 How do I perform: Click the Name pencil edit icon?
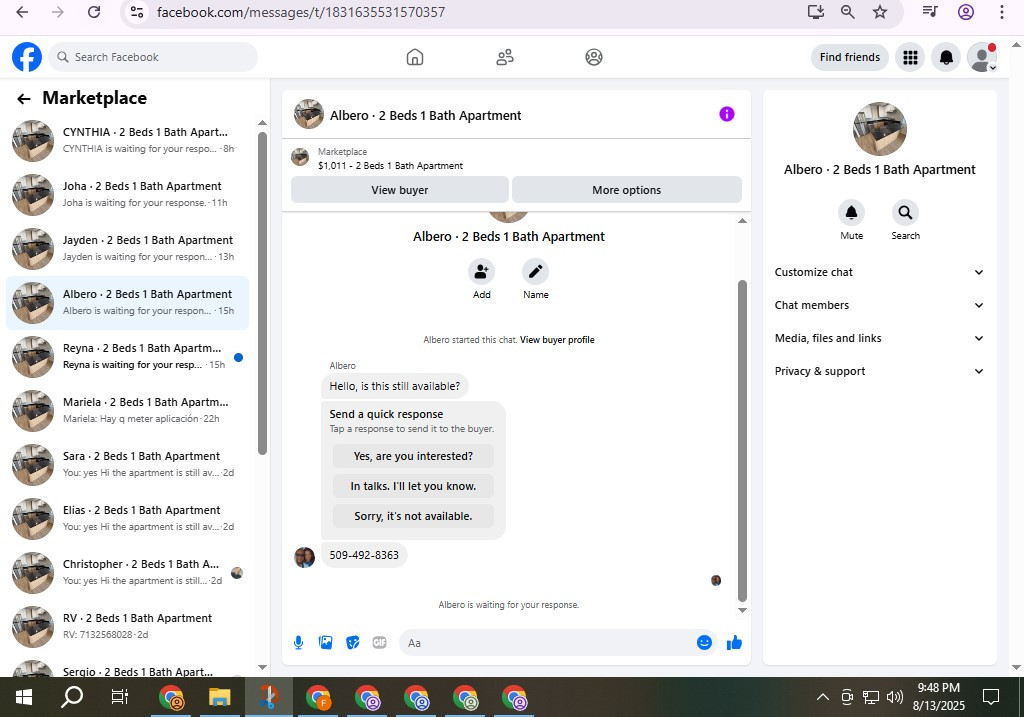point(536,272)
